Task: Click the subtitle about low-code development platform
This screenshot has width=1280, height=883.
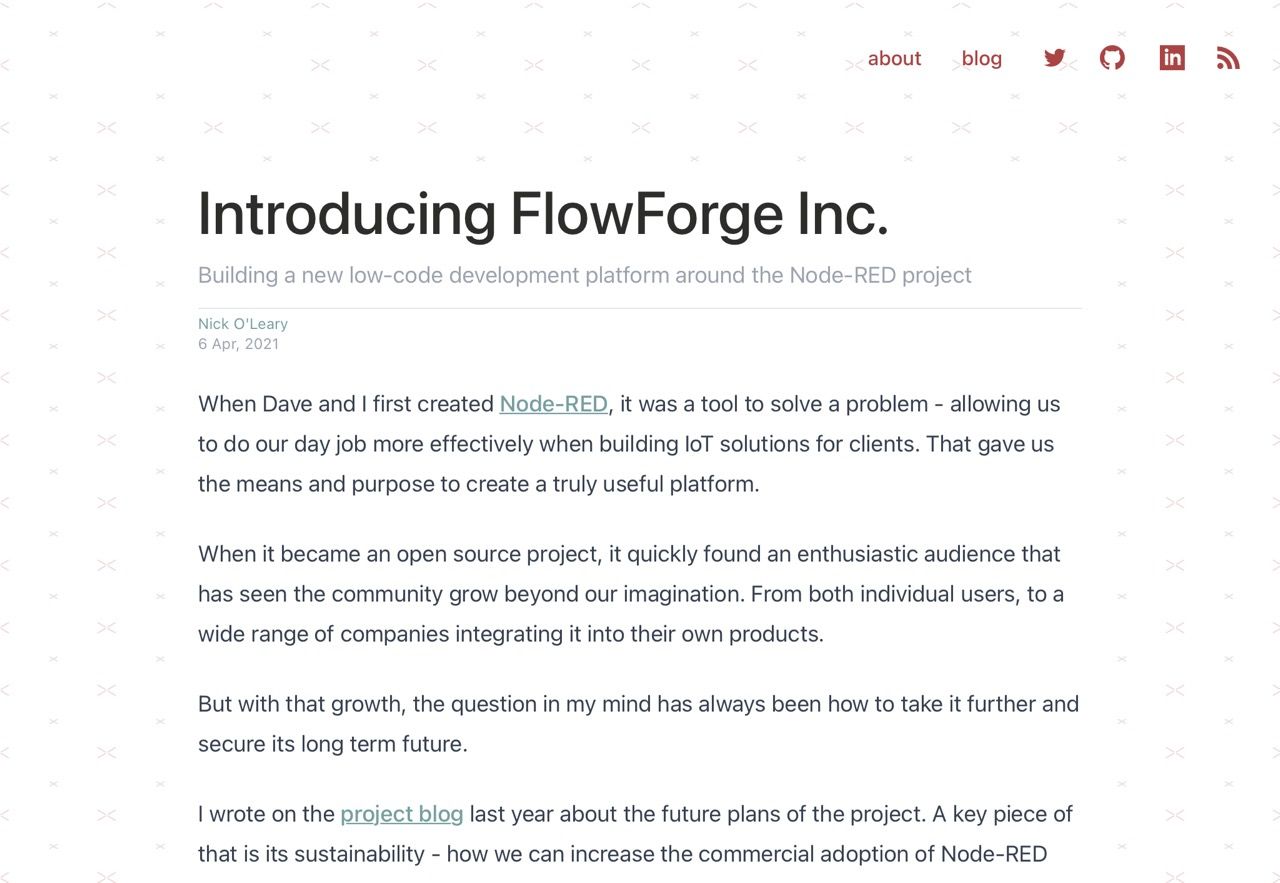Action: pyautogui.click(x=585, y=275)
